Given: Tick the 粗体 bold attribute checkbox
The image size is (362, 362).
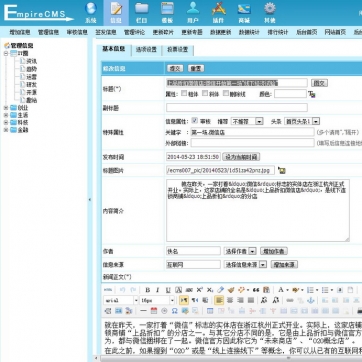Looking at the screenshot, I should coord(184,93).
